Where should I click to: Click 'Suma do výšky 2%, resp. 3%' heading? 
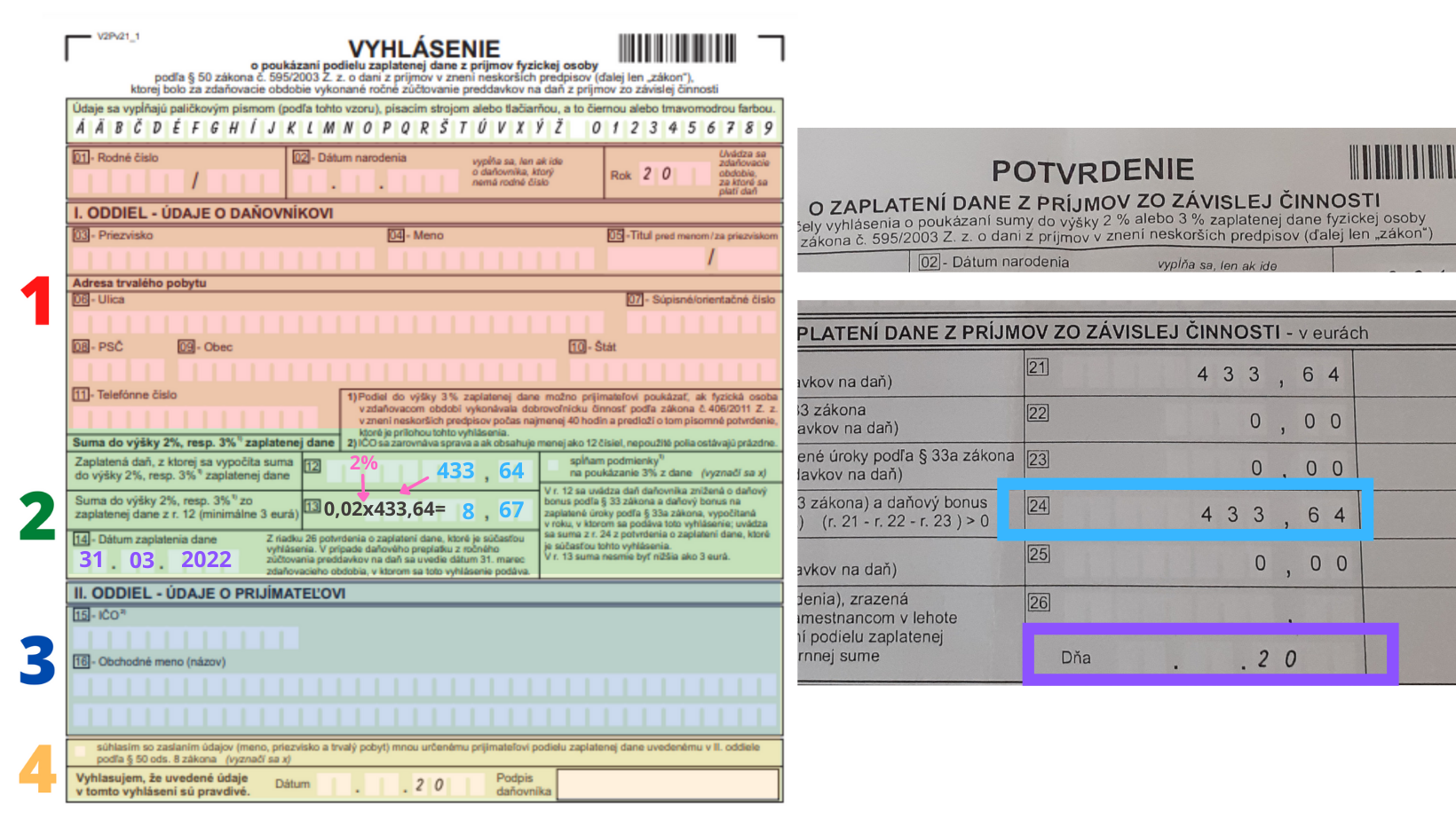pyautogui.click(x=203, y=442)
